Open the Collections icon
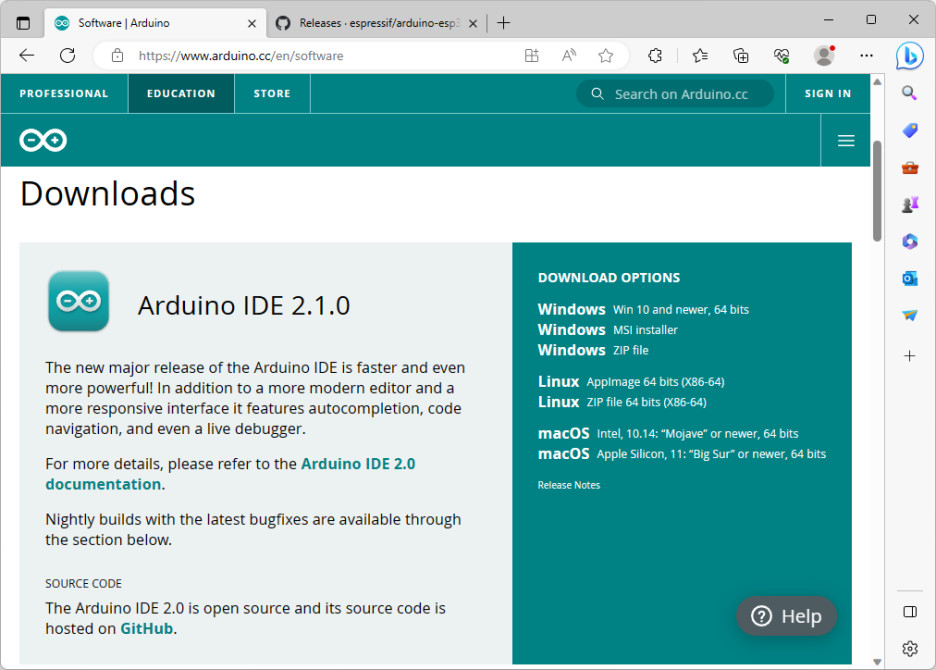The image size is (936, 670). click(x=741, y=56)
